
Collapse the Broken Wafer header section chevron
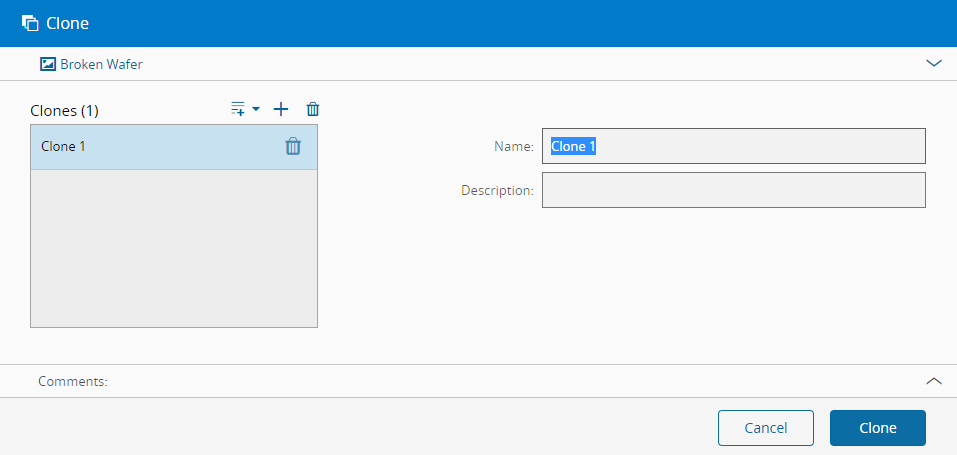(934, 63)
